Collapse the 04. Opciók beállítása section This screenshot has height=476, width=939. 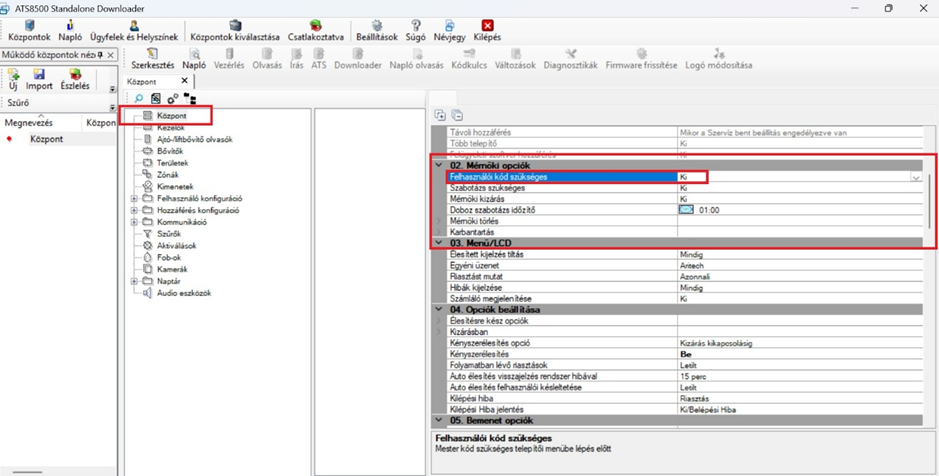pos(439,310)
